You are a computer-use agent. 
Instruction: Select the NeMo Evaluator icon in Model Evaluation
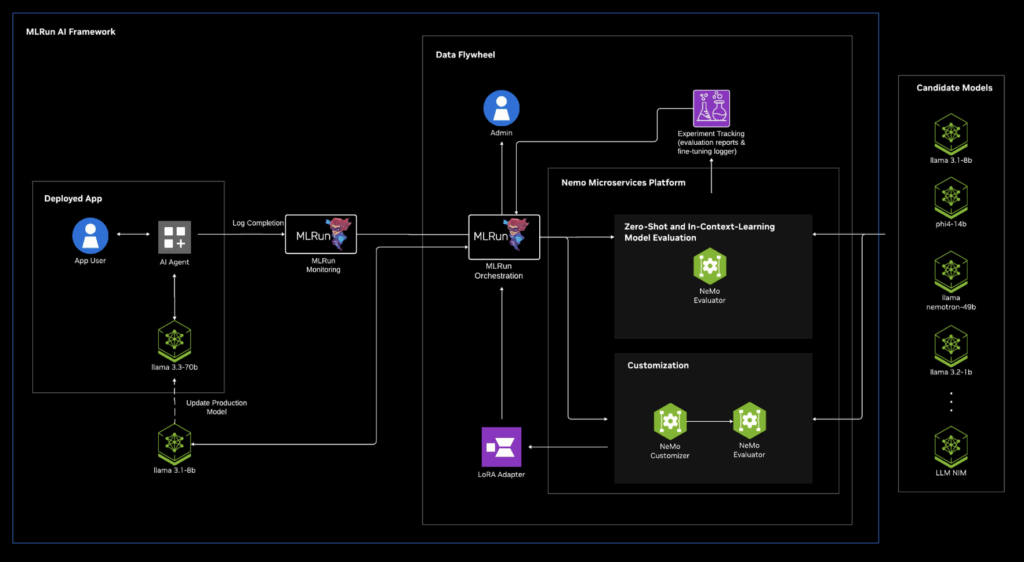(x=710, y=266)
